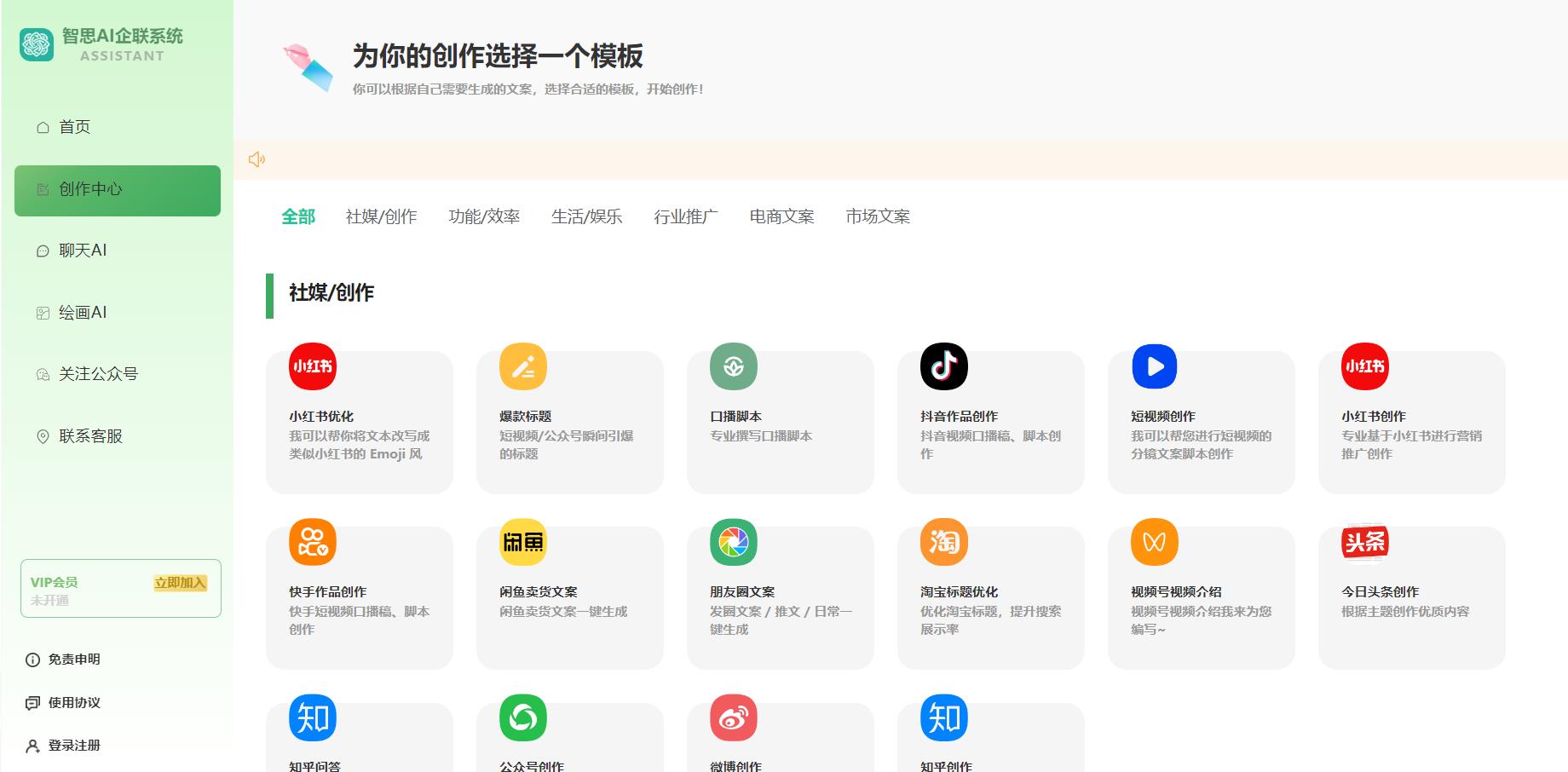Click the 闲鱼卖货文案 yellow icon
The height and width of the screenshot is (772, 1568).
pos(523,542)
